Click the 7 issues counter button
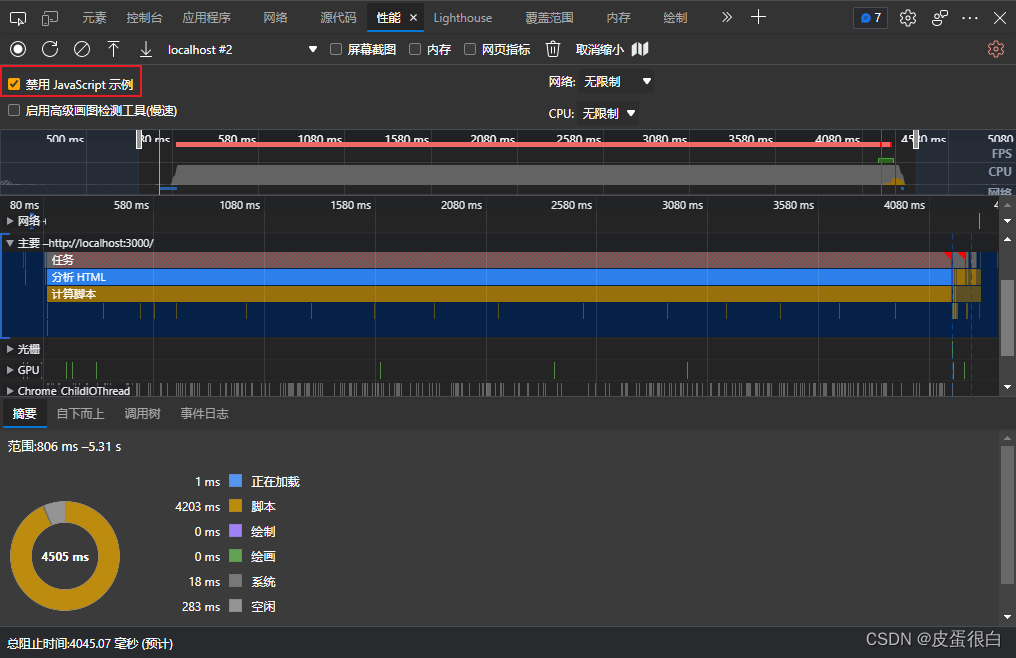This screenshot has width=1016, height=658. pyautogui.click(x=870, y=18)
